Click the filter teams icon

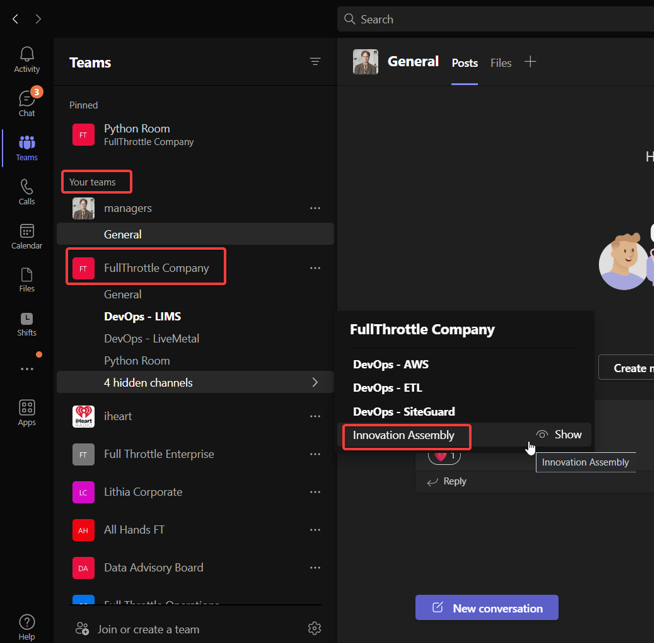coord(315,62)
